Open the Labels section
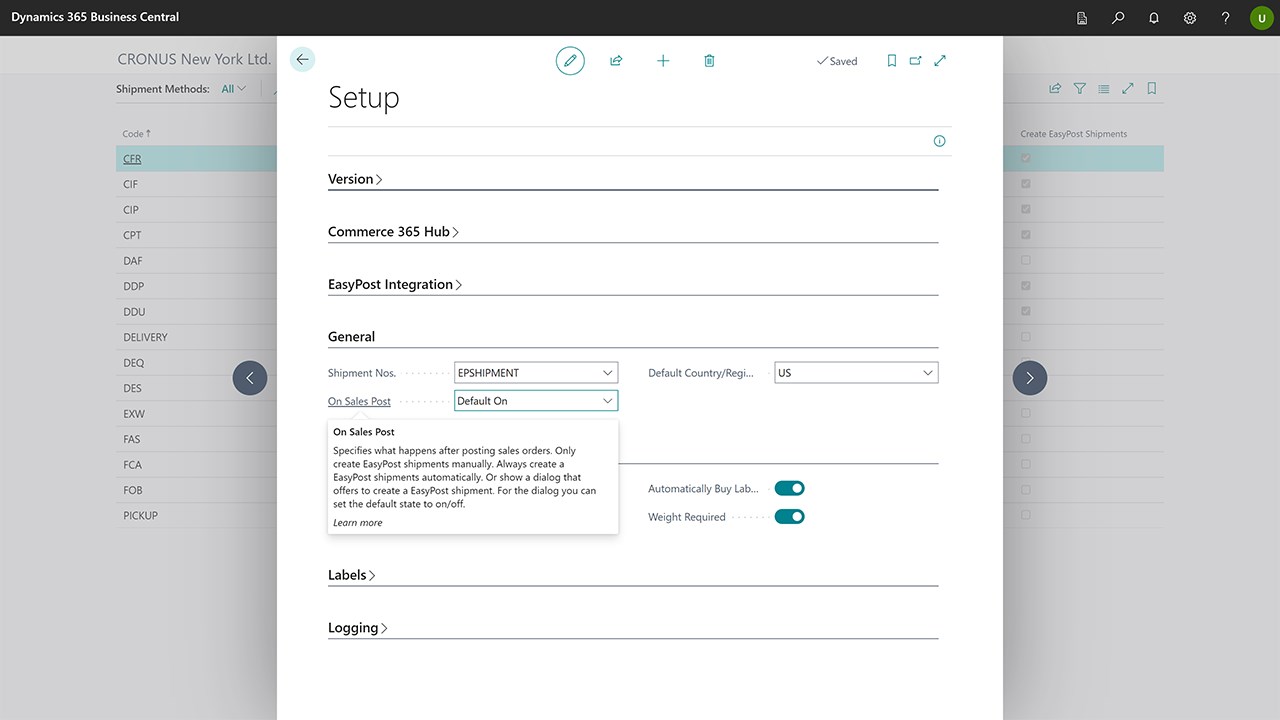Screen dimensions: 1280x720 click(x=352, y=576)
